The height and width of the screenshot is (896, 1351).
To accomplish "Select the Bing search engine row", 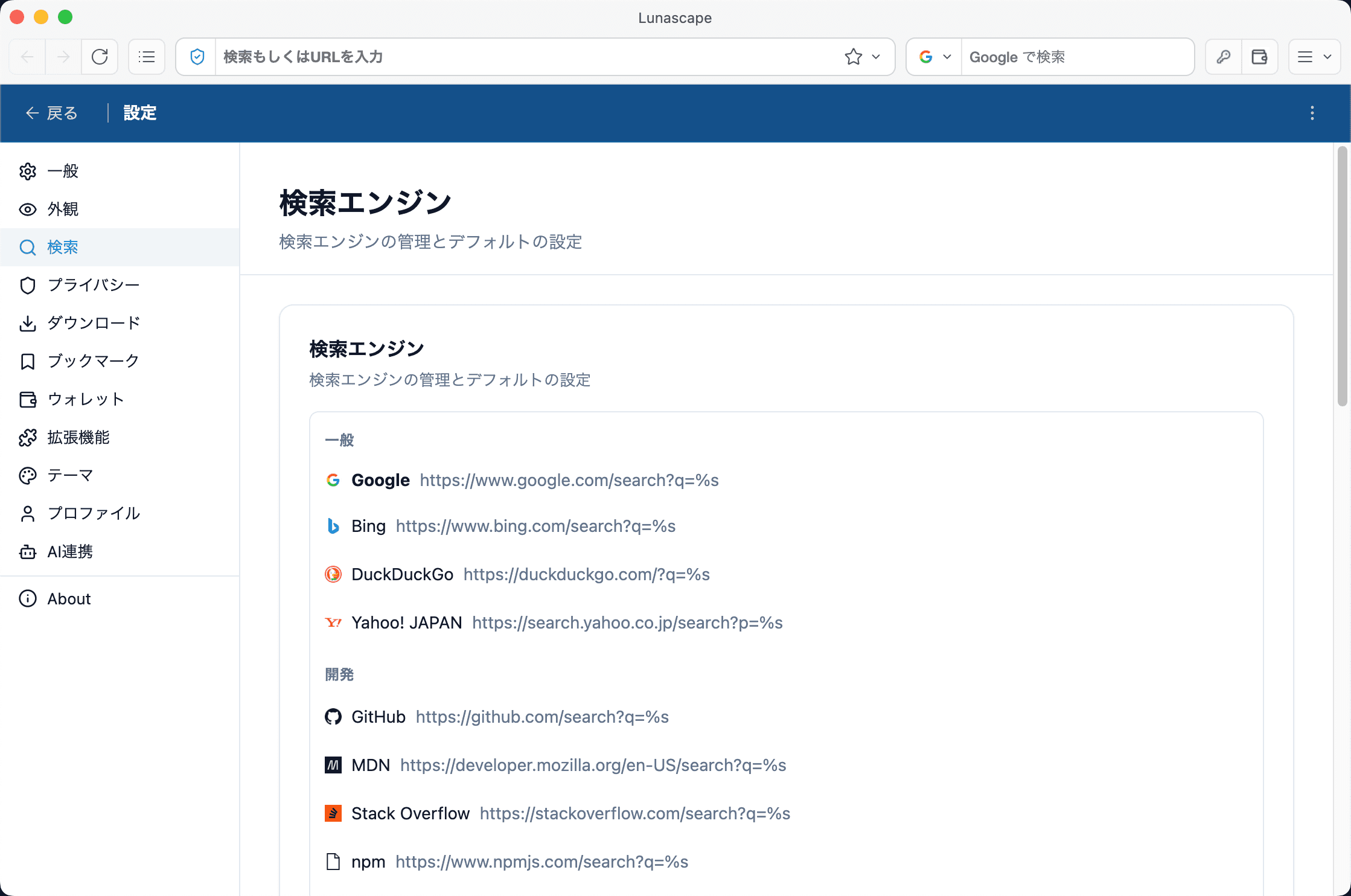I will tap(786, 526).
